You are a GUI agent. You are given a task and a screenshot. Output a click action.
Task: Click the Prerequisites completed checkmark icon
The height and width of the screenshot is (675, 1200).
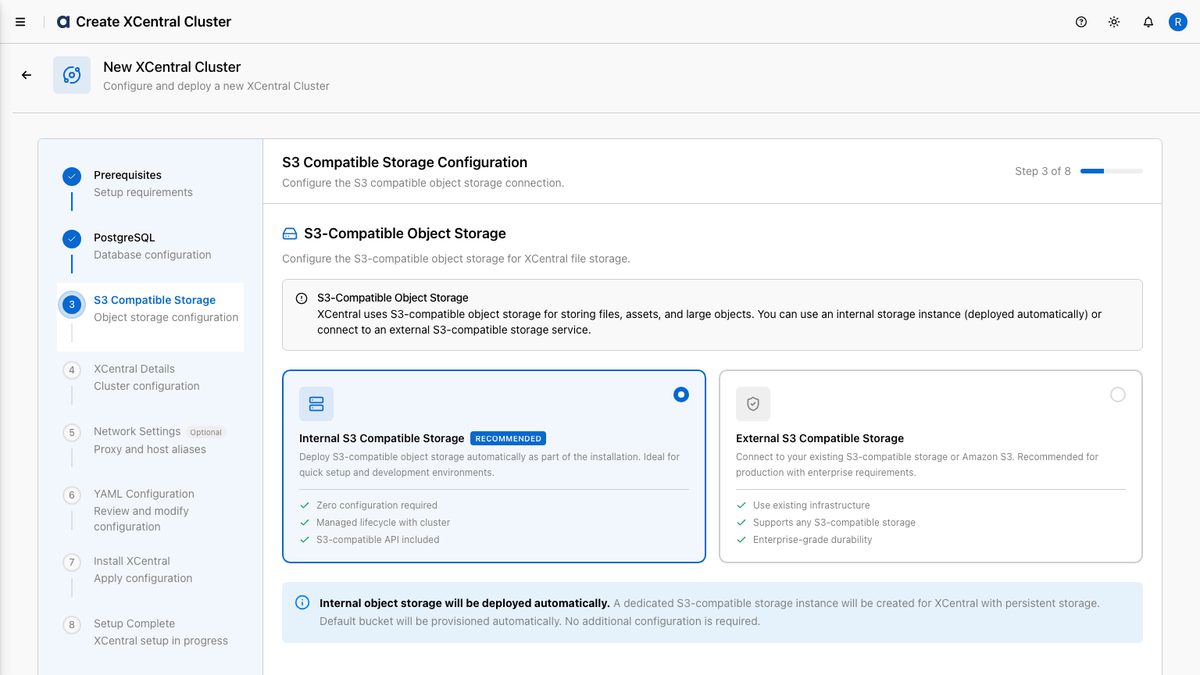point(72,177)
